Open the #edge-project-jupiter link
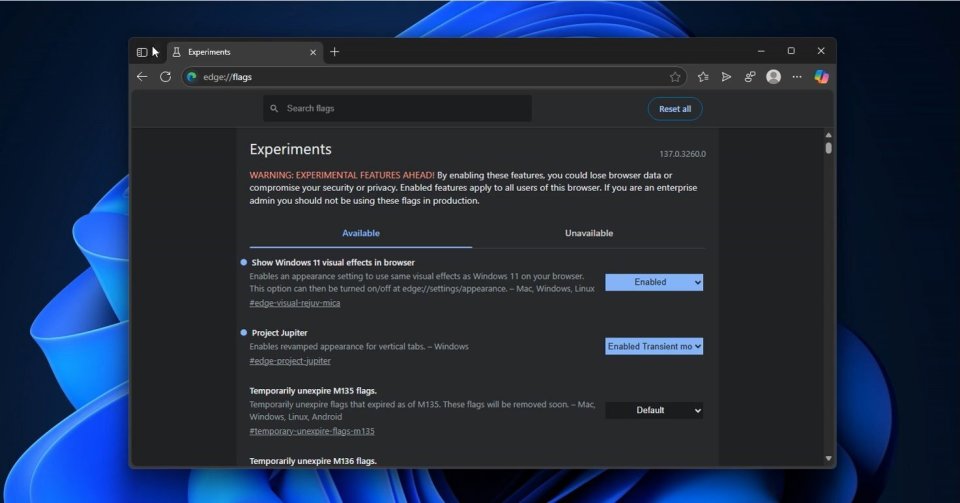The height and width of the screenshot is (503, 960). tap(290, 361)
